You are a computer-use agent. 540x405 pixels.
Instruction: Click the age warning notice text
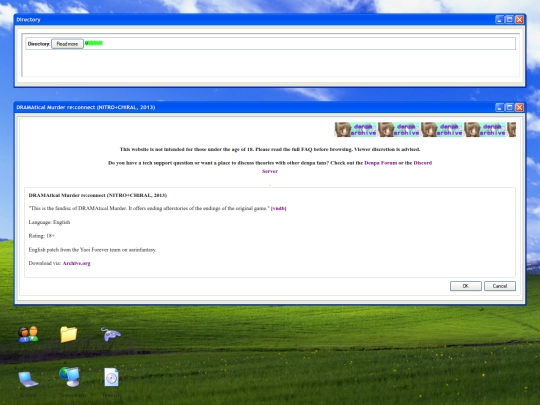(270, 149)
